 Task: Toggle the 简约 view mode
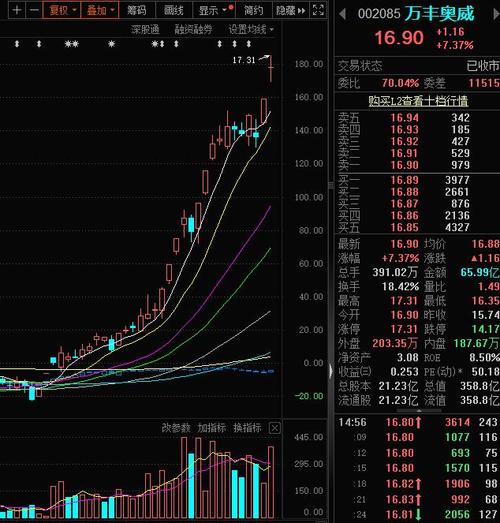point(254,11)
